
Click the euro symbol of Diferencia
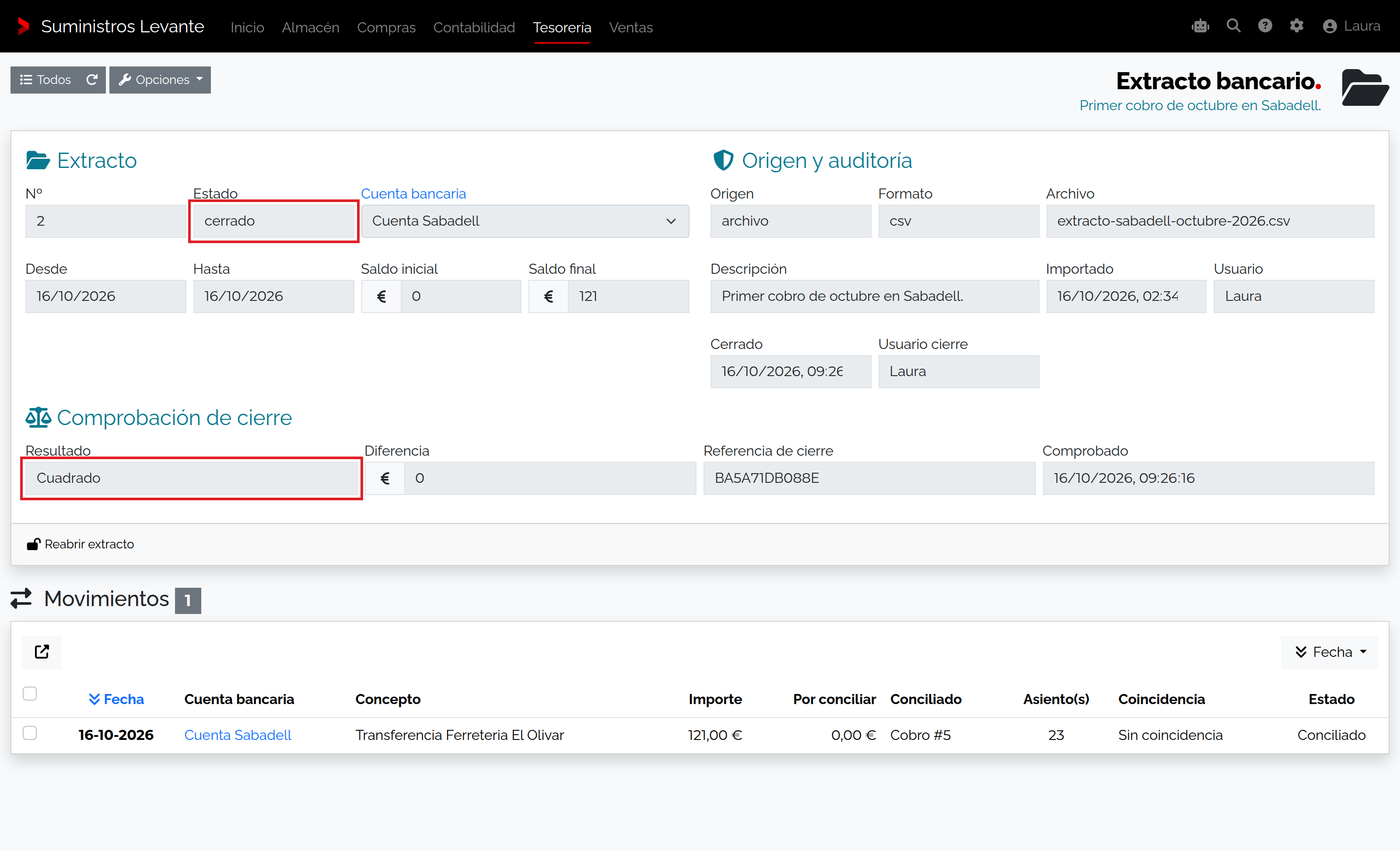point(385,478)
